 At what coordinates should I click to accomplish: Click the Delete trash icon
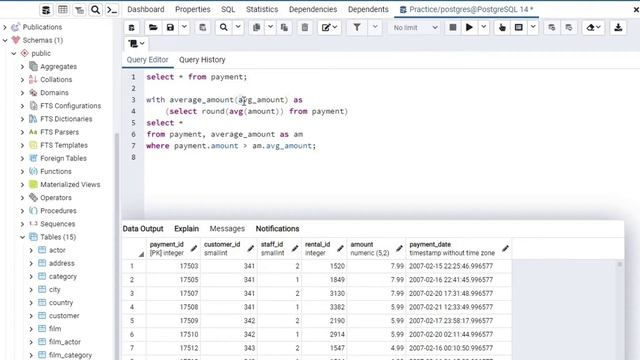pos(305,28)
